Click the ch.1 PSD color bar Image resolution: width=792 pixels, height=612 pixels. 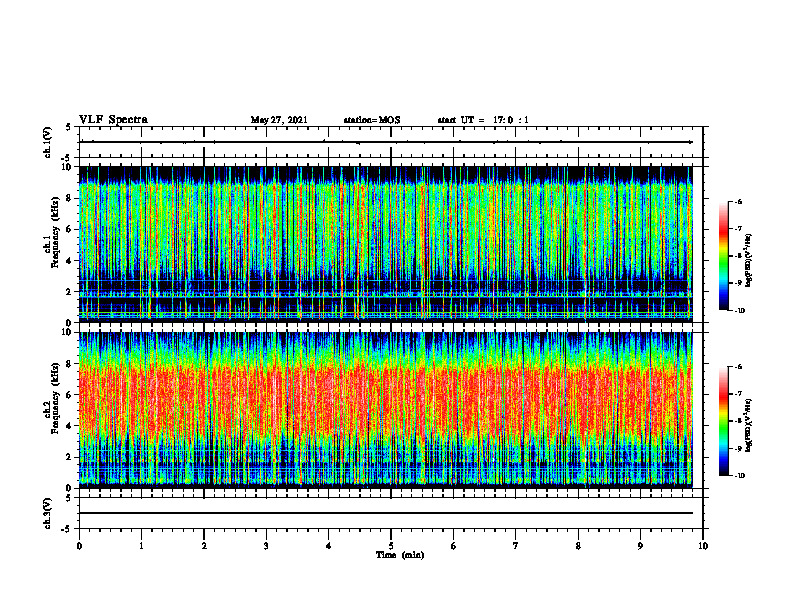coord(723,256)
